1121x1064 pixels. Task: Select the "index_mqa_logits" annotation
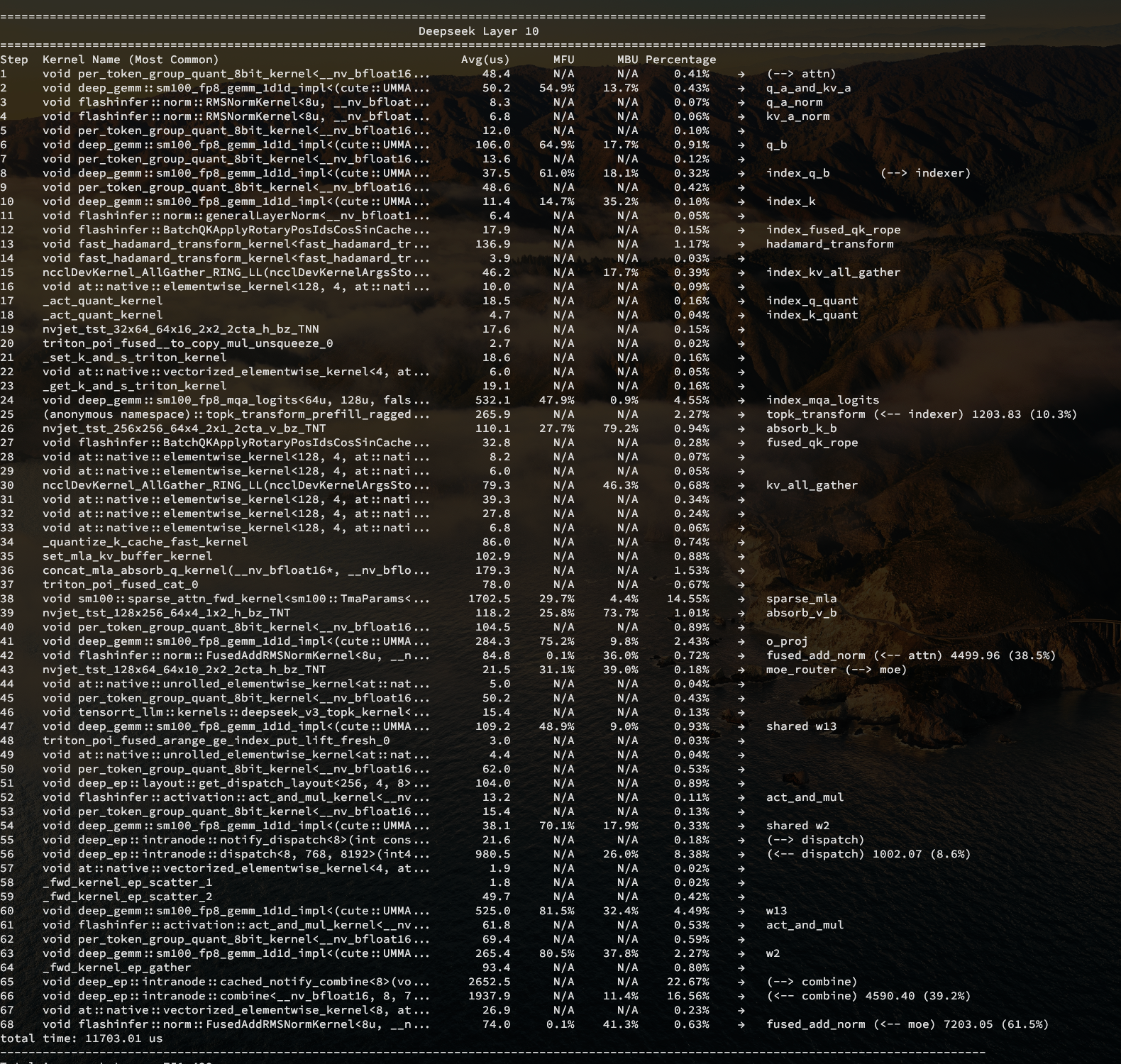click(822, 400)
